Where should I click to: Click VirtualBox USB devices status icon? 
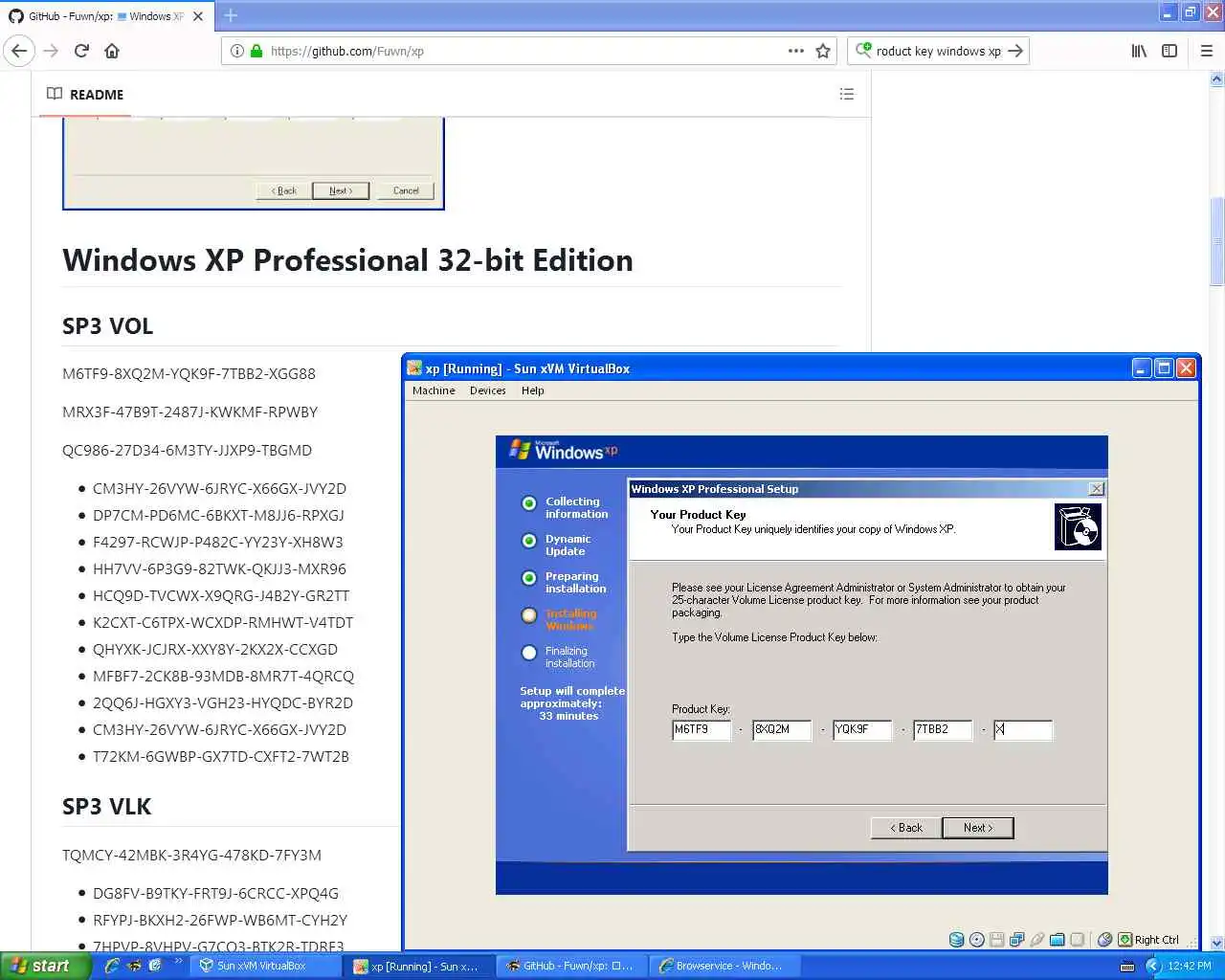(1036, 940)
